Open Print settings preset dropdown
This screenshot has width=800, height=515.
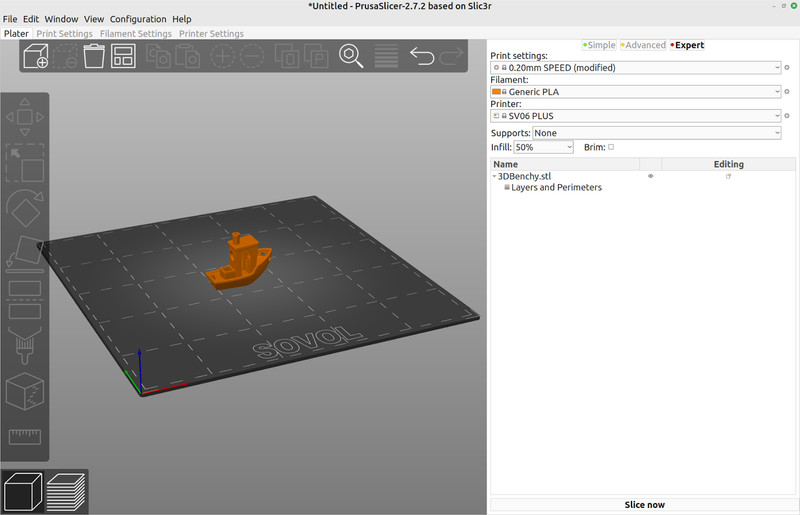click(x=635, y=67)
